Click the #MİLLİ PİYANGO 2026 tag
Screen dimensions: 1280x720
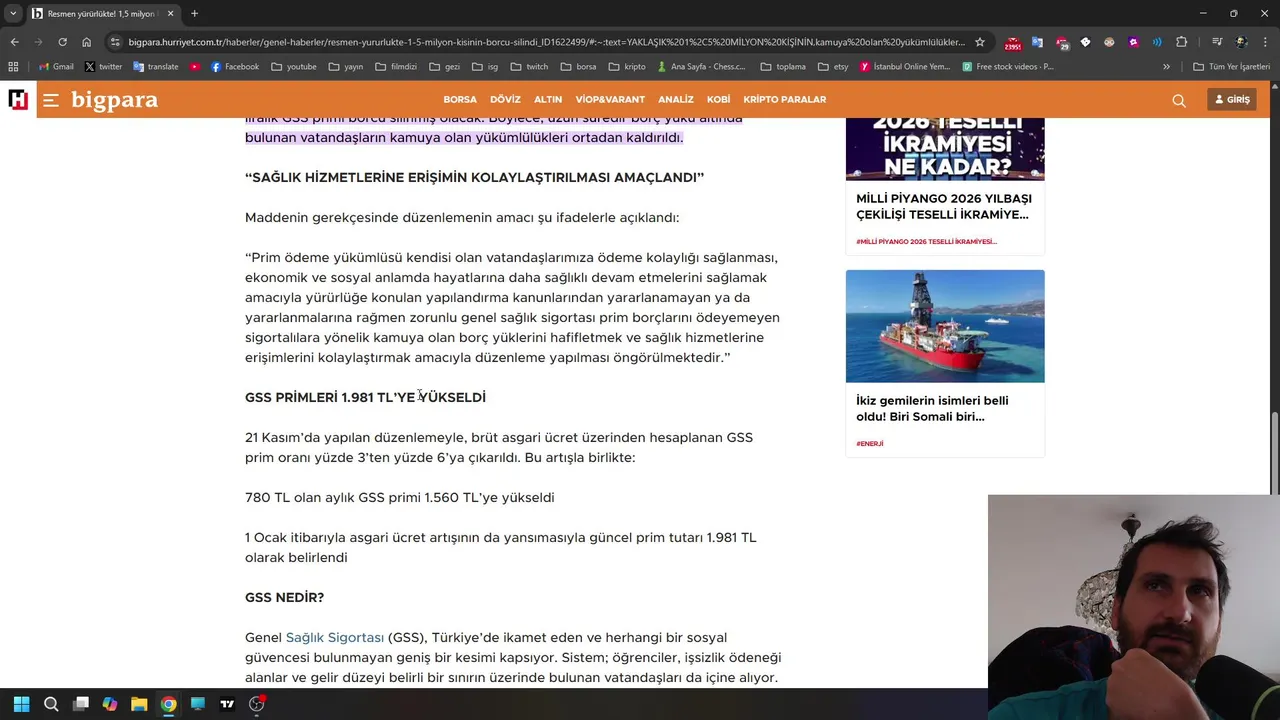[926, 241]
